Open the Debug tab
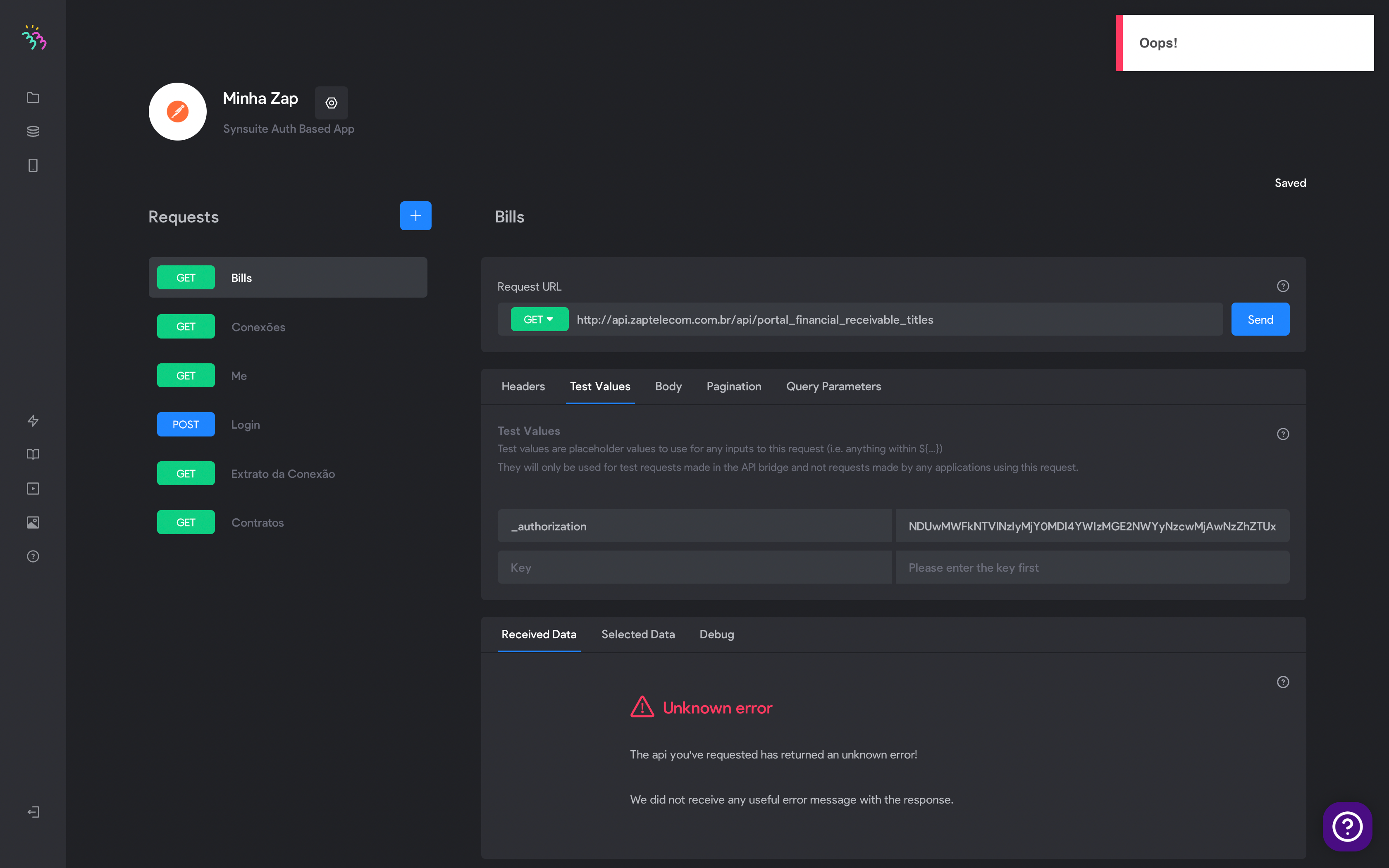Image resolution: width=1389 pixels, height=868 pixels. (716, 634)
